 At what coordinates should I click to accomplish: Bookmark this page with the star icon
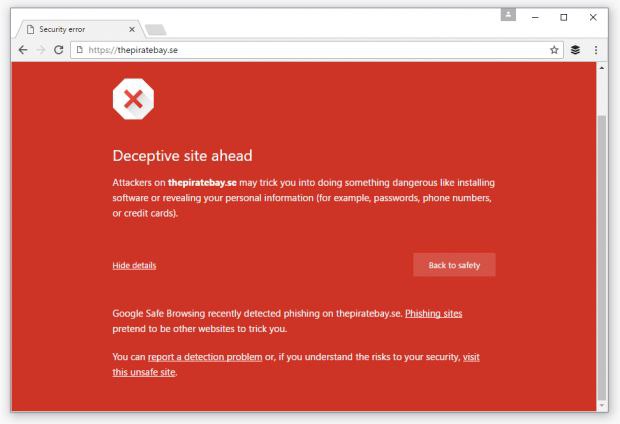[554, 50]
